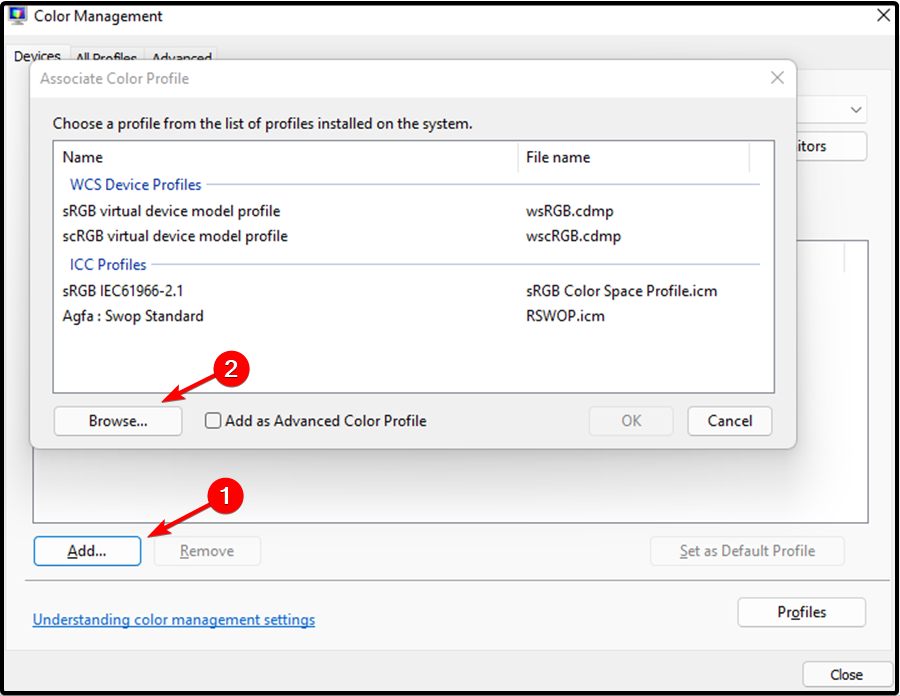Open the Advanced tab
The width and height of the screenshot is (900, 696).
(x=181, y=58)
